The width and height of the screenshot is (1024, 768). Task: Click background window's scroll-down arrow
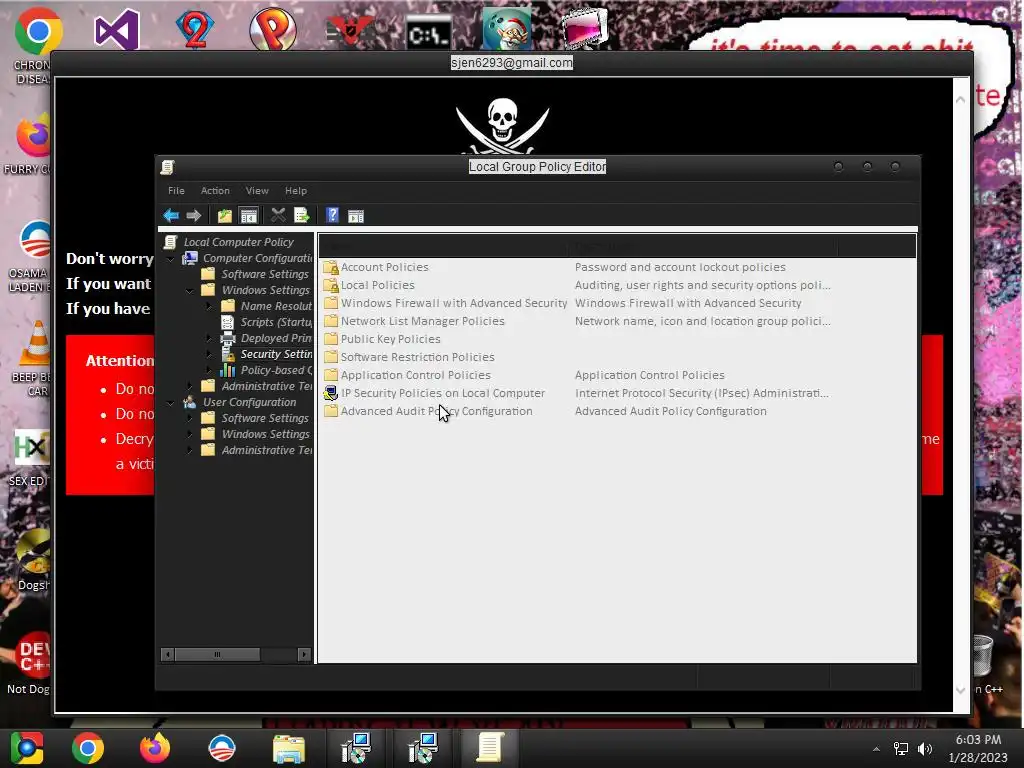point(961,691)
